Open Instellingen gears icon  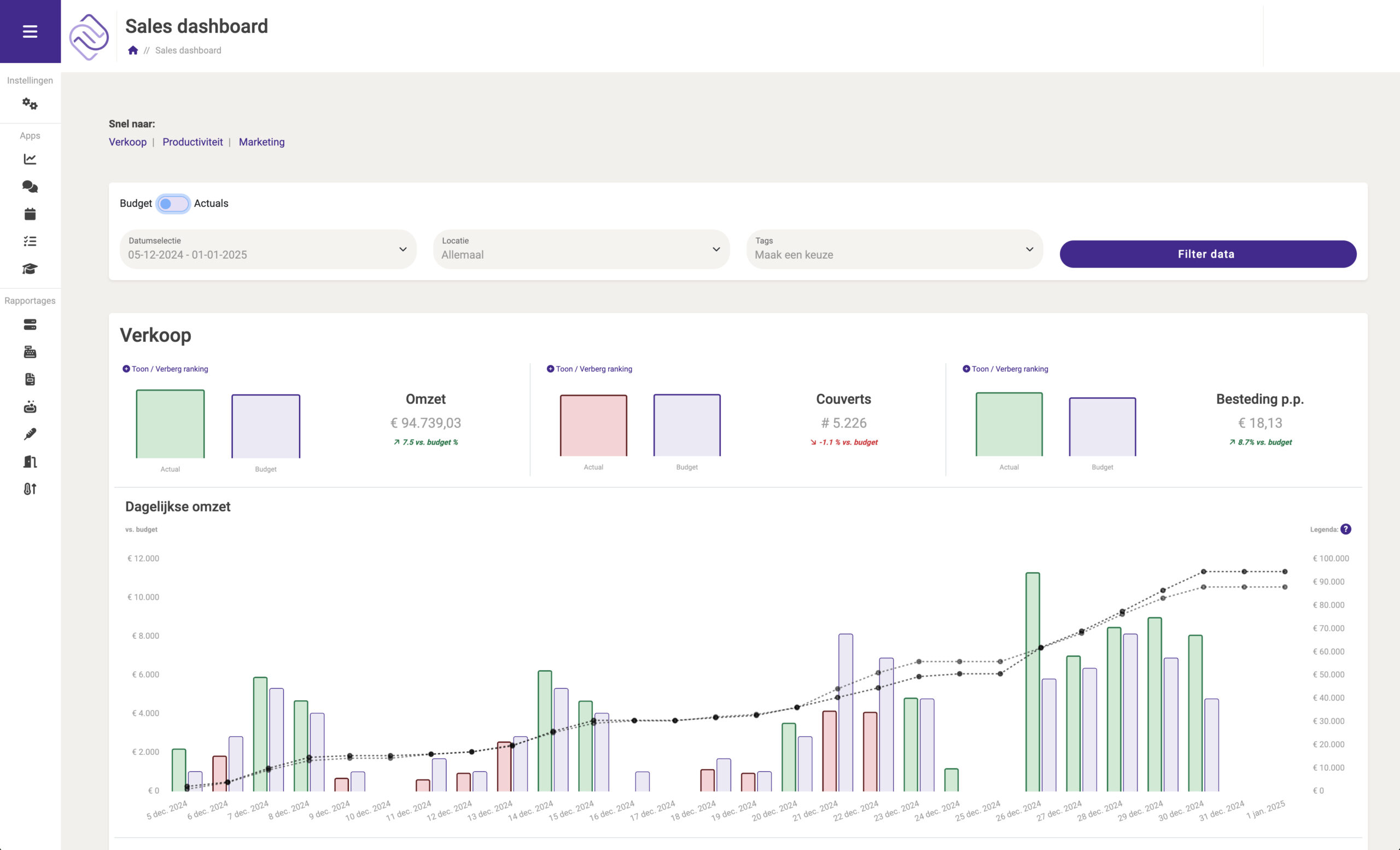point(30,104)
